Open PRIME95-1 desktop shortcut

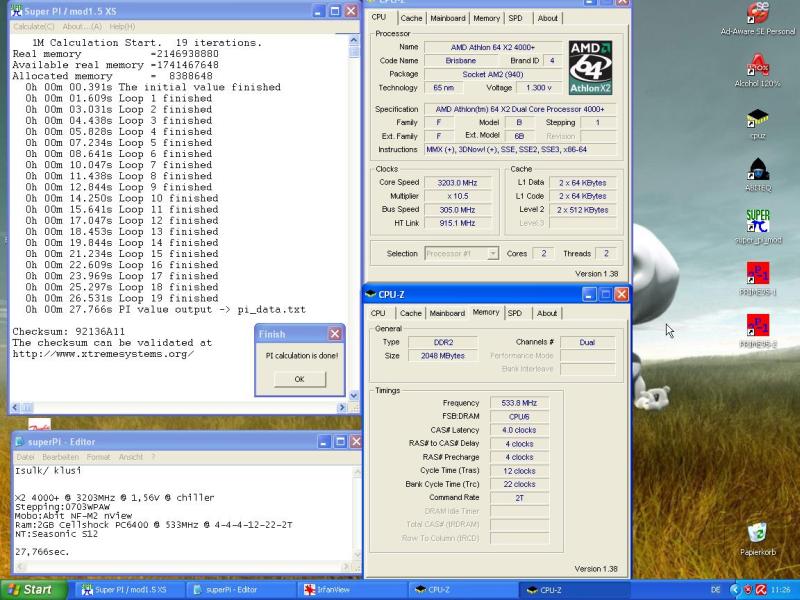[x=758, y=273]
